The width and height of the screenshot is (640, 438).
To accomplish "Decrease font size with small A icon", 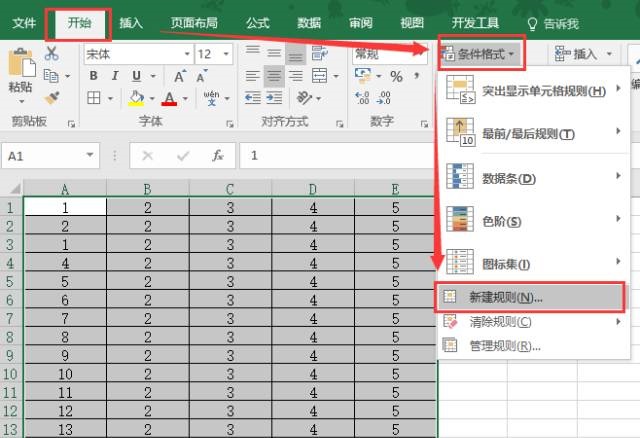I will (202, 76).
